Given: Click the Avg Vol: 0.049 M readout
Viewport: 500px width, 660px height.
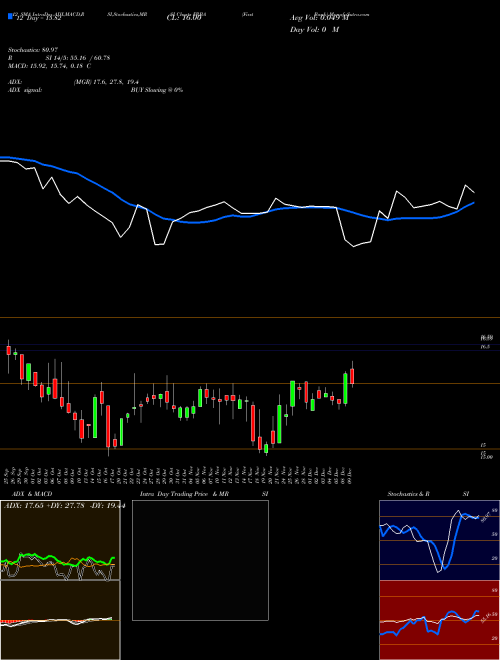Looking at the screenshot, I should (319, 18).
